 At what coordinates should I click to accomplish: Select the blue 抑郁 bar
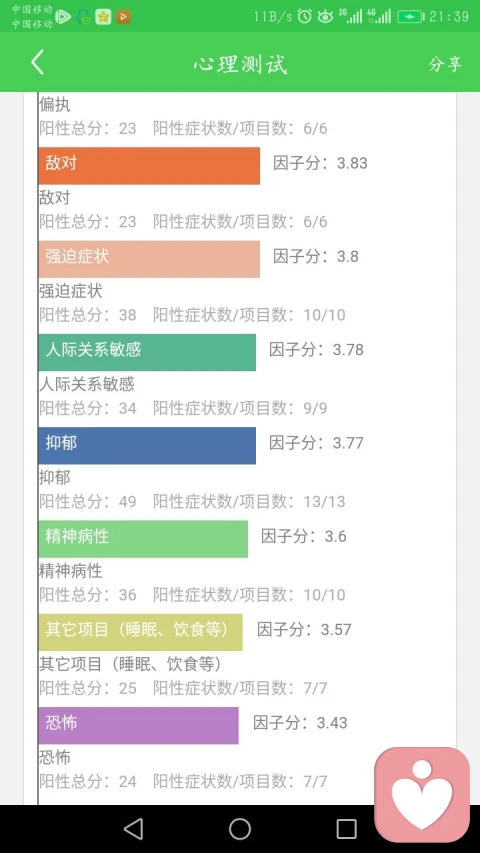pos(147,446)
